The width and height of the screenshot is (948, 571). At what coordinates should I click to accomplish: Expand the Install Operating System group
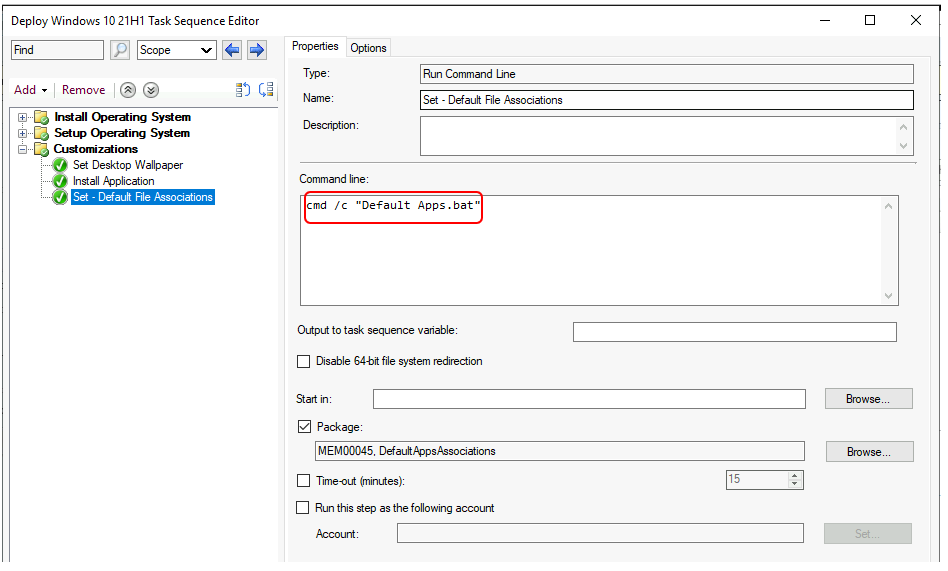23,117
